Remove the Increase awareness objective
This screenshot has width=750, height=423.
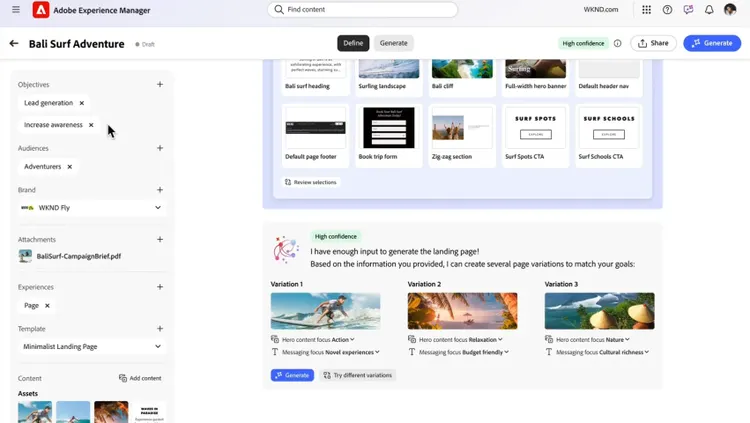(91, 125)
